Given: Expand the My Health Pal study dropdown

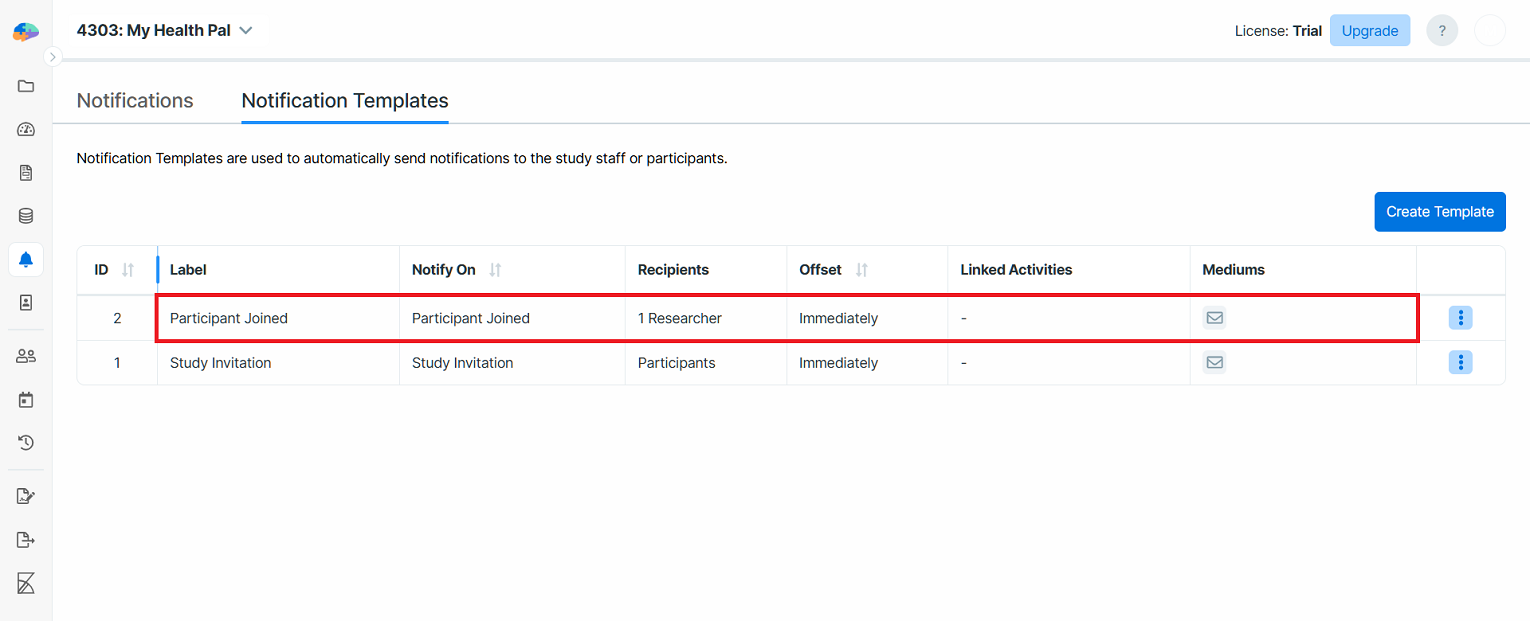Looking at the screenshot, I should [x=245, y=30].
